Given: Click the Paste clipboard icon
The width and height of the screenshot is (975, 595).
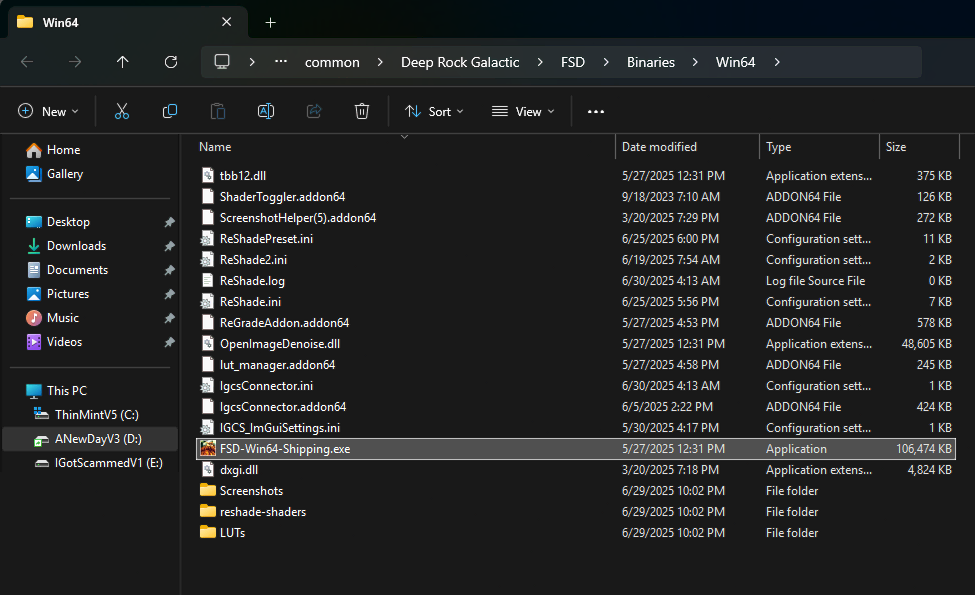Looking at the screenshot, I should tap(218, 111).
